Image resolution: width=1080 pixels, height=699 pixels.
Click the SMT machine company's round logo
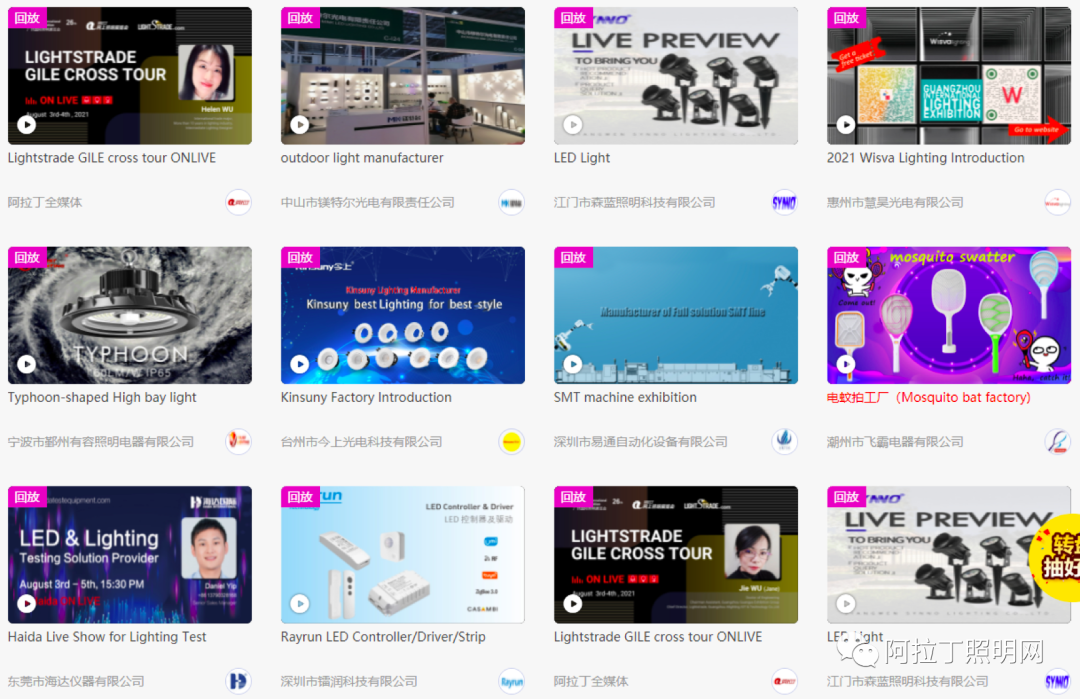tap(784, 441)
